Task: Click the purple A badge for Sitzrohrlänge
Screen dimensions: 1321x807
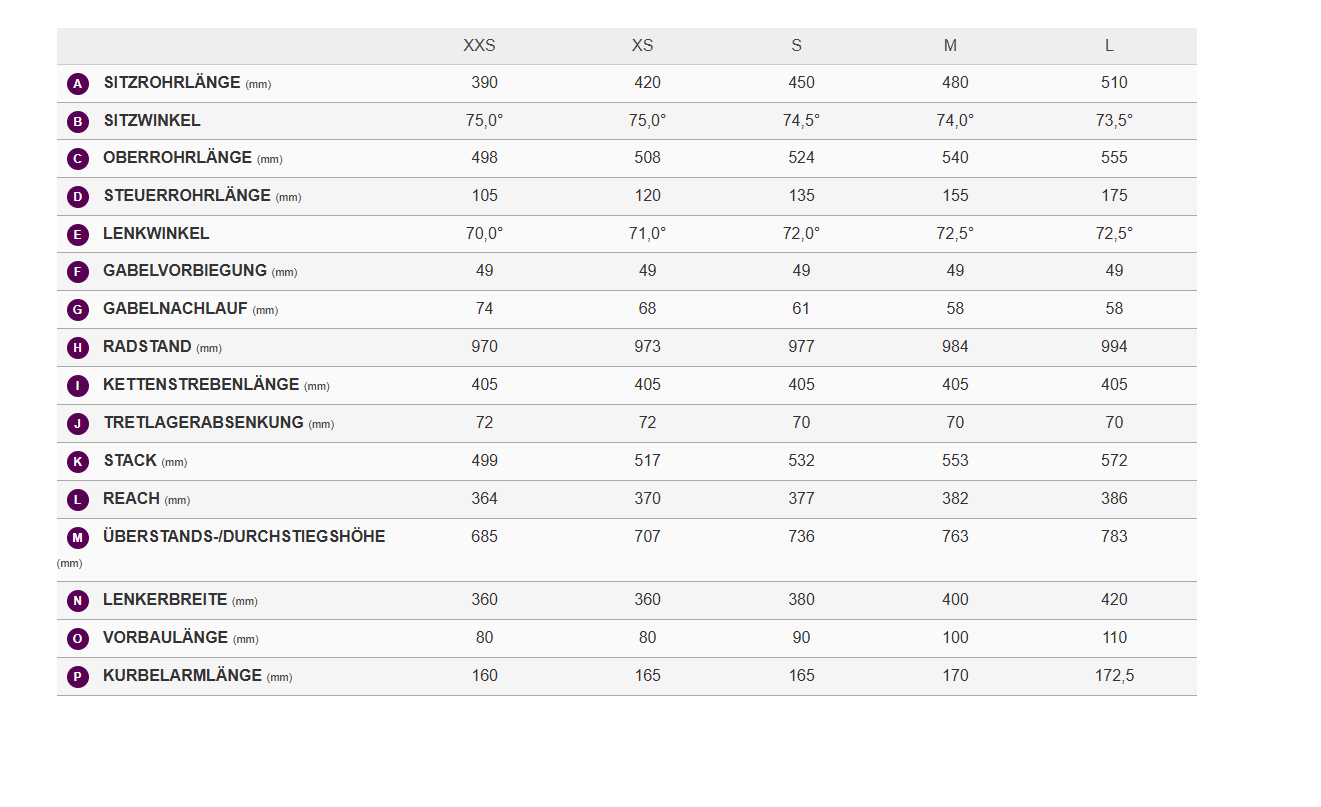Action: point(78,84)
